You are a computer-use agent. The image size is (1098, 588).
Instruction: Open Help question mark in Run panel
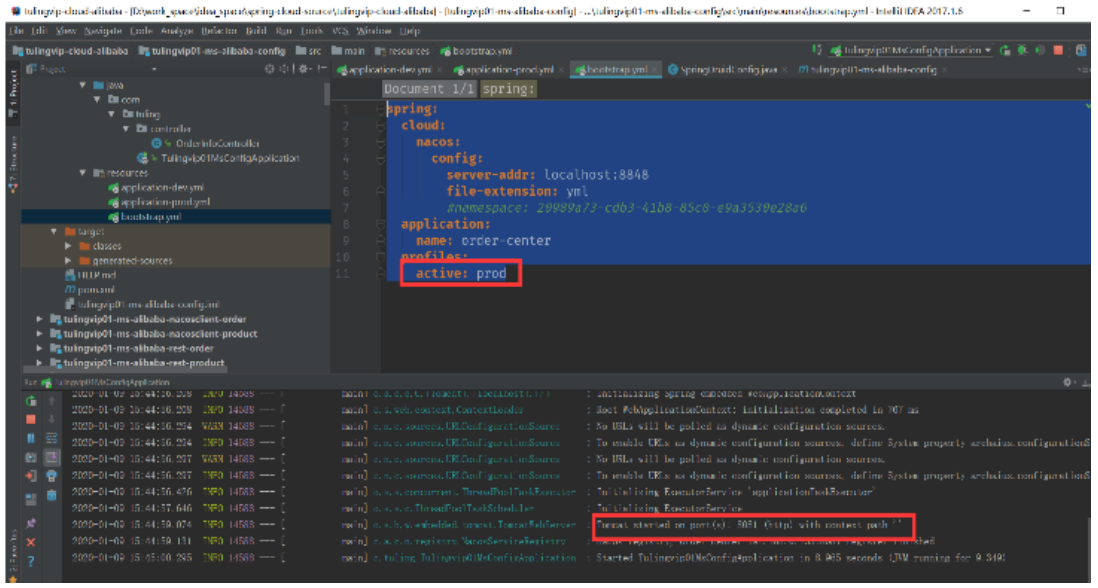(x=31, y=561)
